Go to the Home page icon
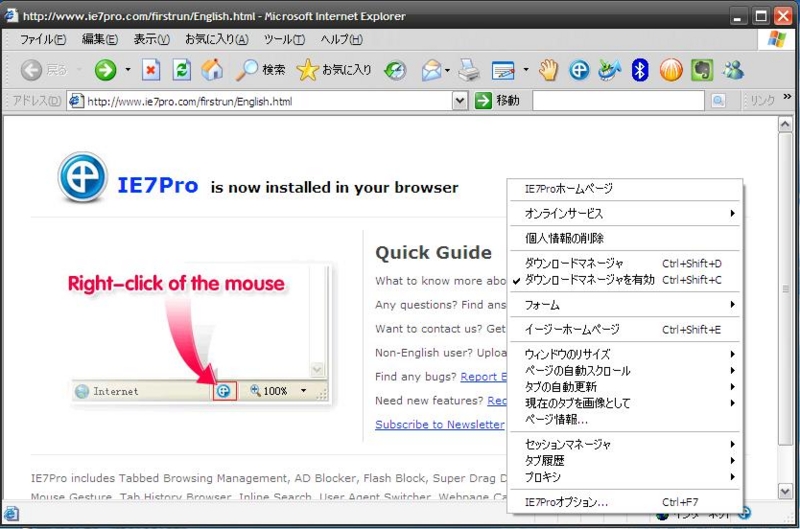This screenshot has width=800, height=529. (x=212, y=70)
